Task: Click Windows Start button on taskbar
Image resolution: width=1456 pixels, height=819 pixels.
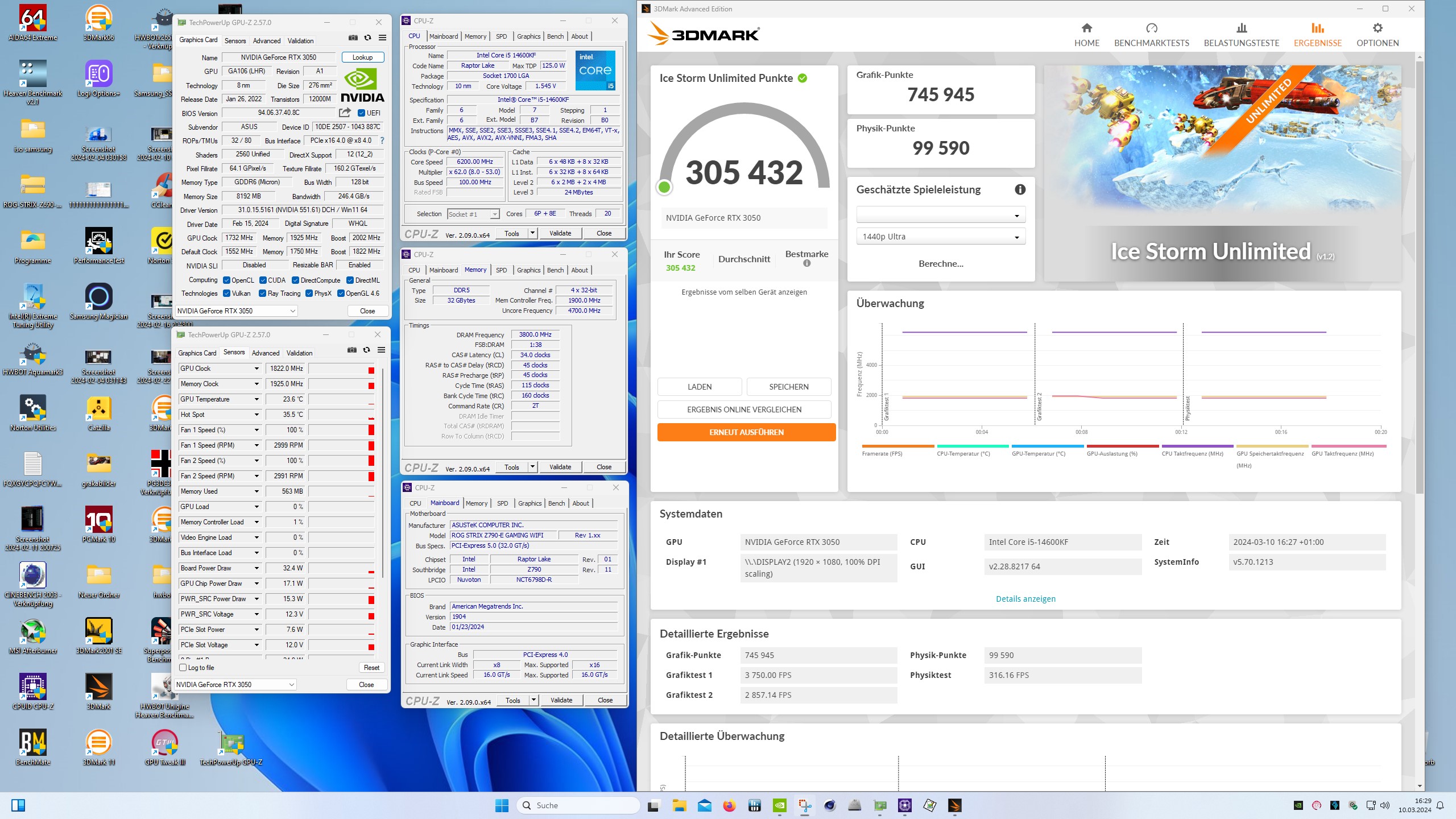Action: 502,805
